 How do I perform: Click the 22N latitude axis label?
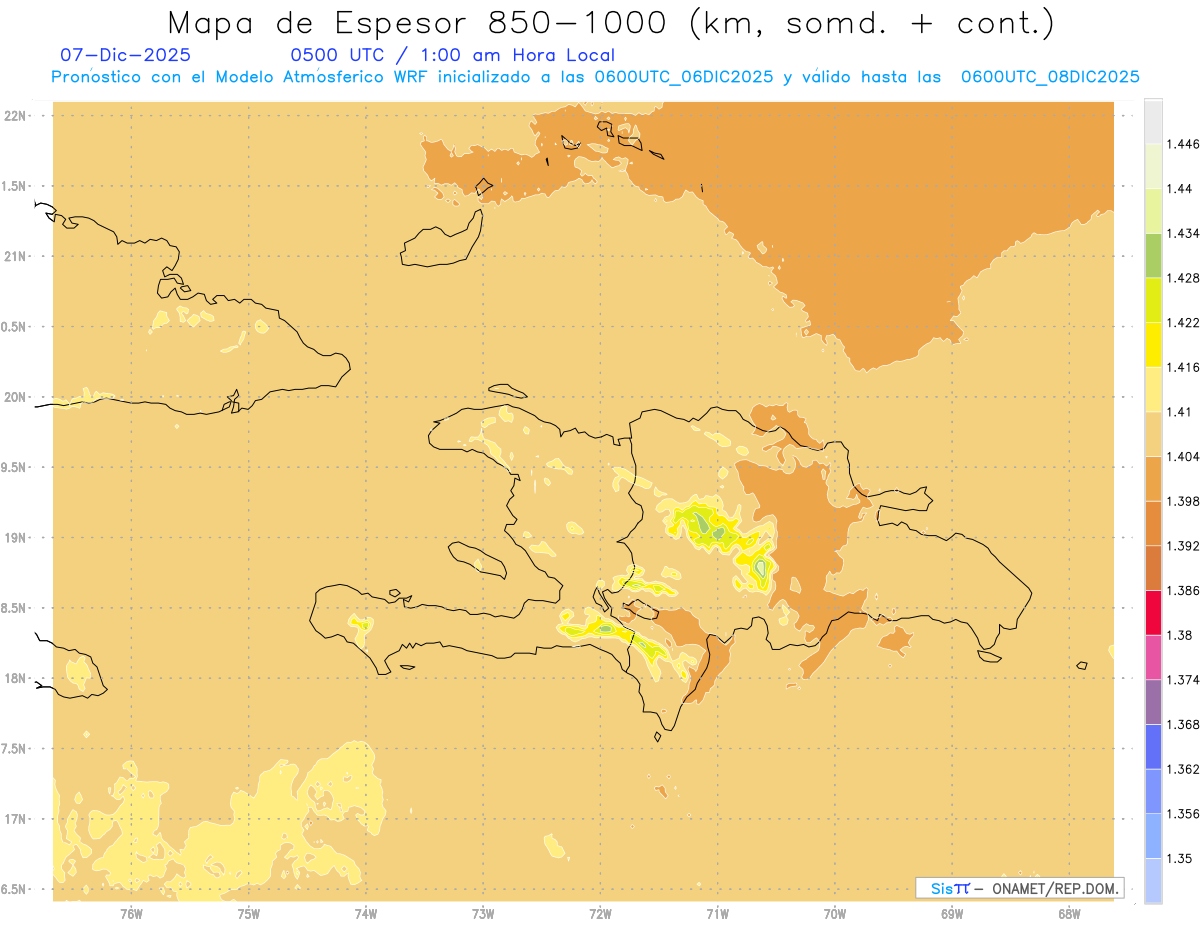point(17,115)
